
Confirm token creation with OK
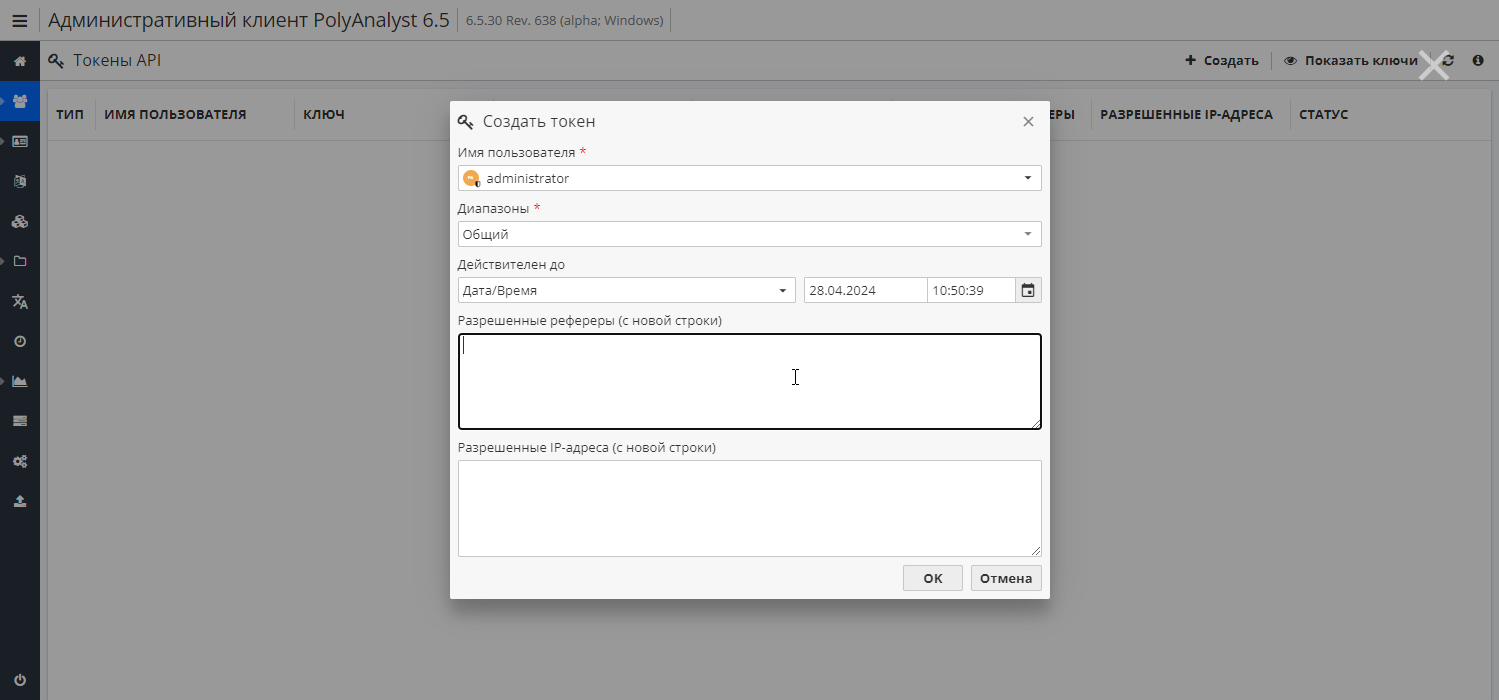(x=933, y=578)
